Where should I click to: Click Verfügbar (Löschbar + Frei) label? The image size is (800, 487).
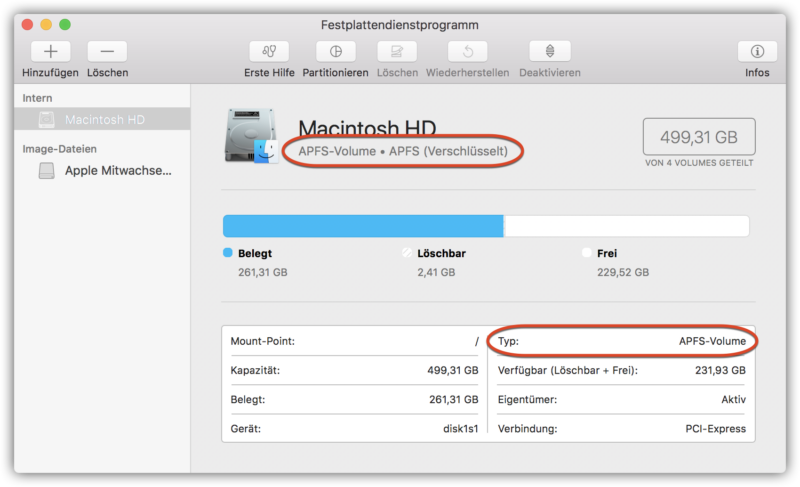coord(568,370)
